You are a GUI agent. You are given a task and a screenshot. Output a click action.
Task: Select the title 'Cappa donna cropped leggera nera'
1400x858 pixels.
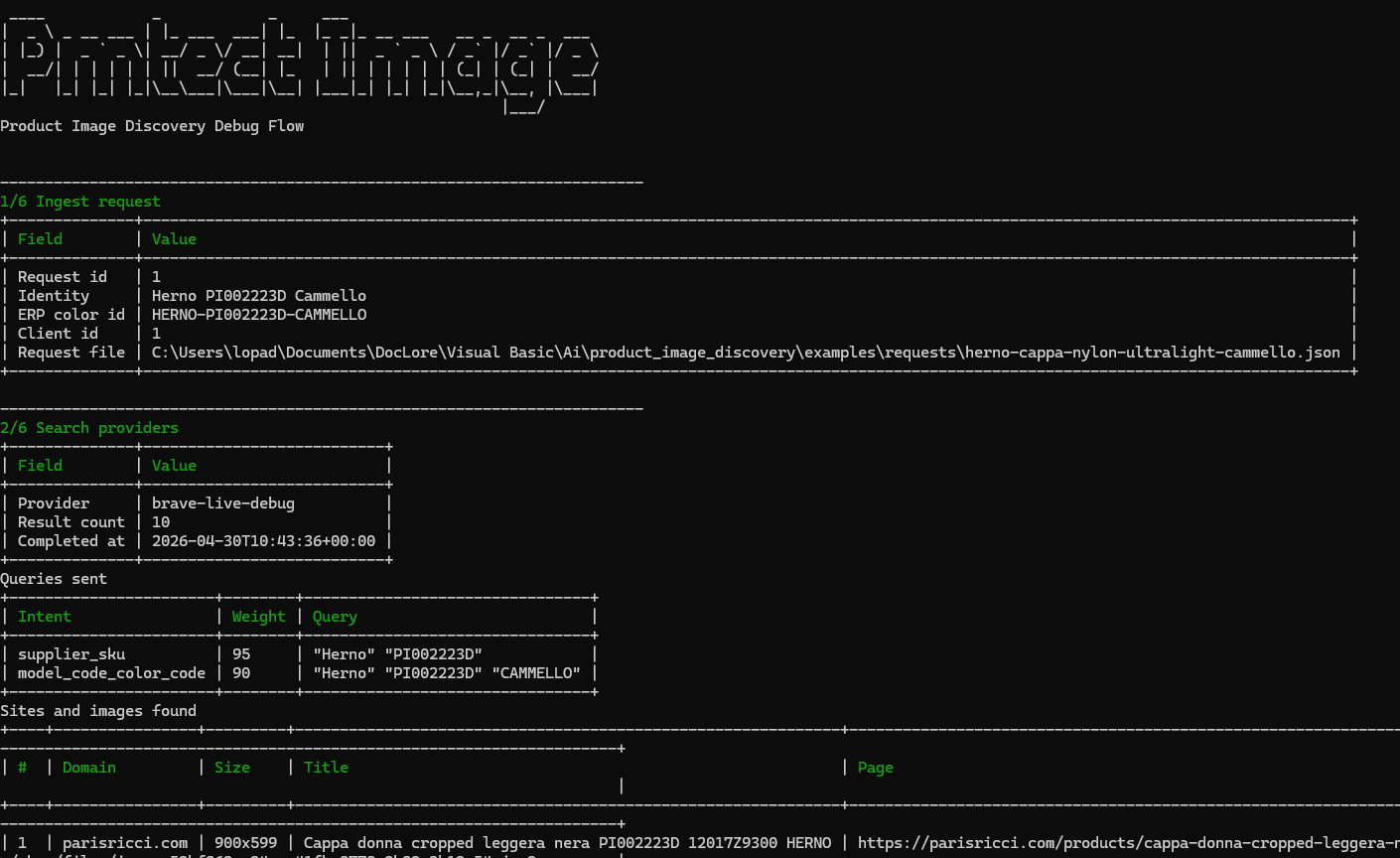pyautogui.click(x=447, y=843)
